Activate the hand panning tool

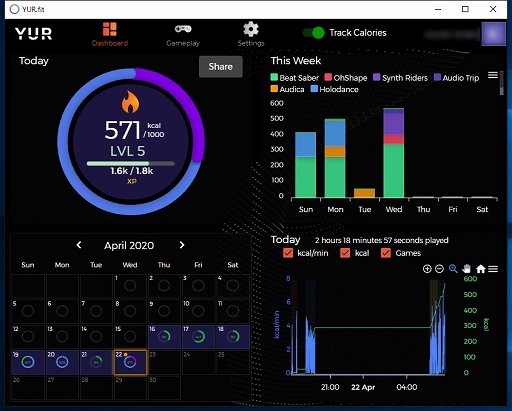[467, 269]
